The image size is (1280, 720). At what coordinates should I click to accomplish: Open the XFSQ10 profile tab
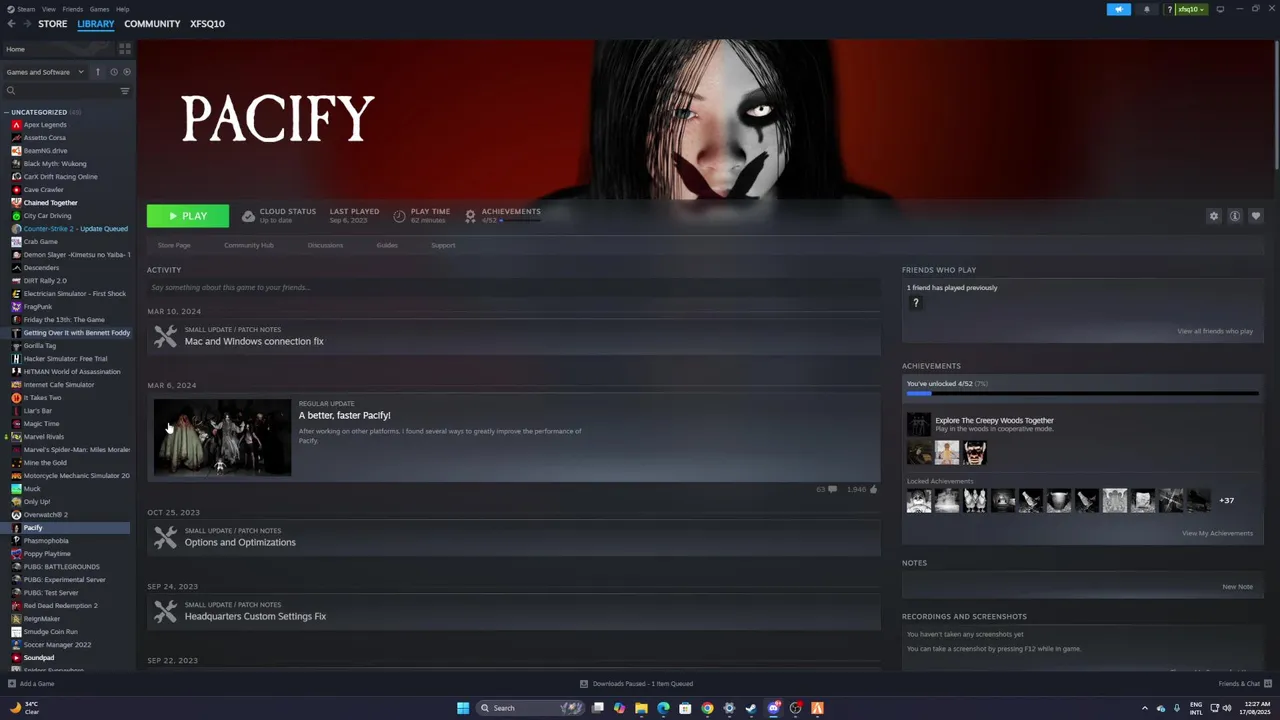207,24
